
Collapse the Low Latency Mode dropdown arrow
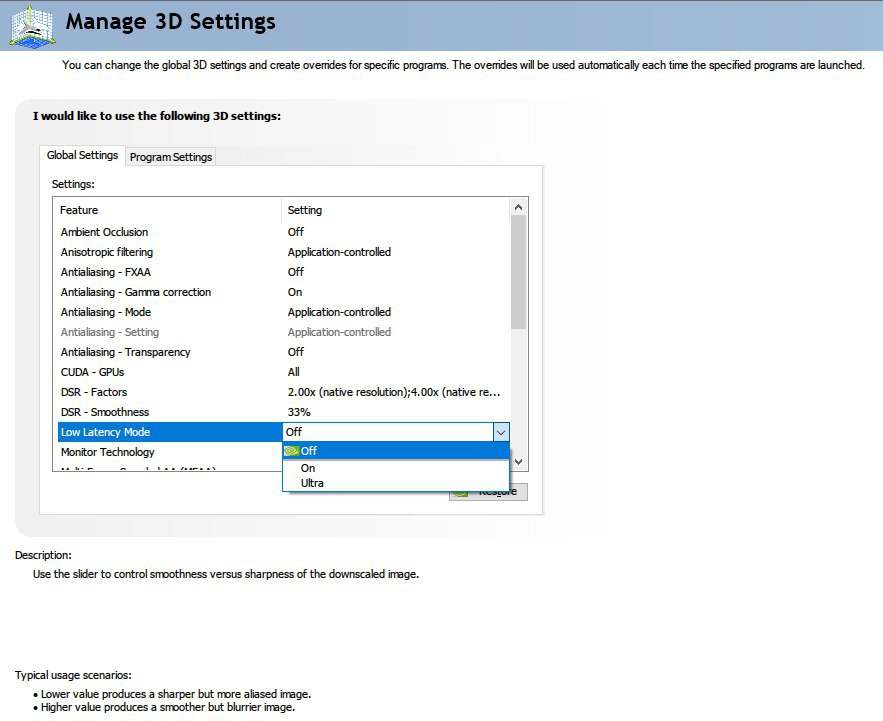tap(501, 432)
